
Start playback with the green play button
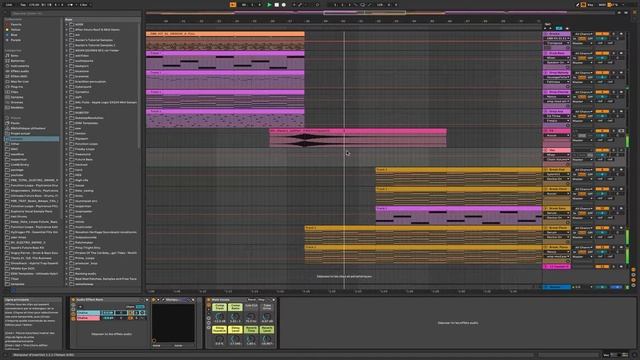point(269,4)
